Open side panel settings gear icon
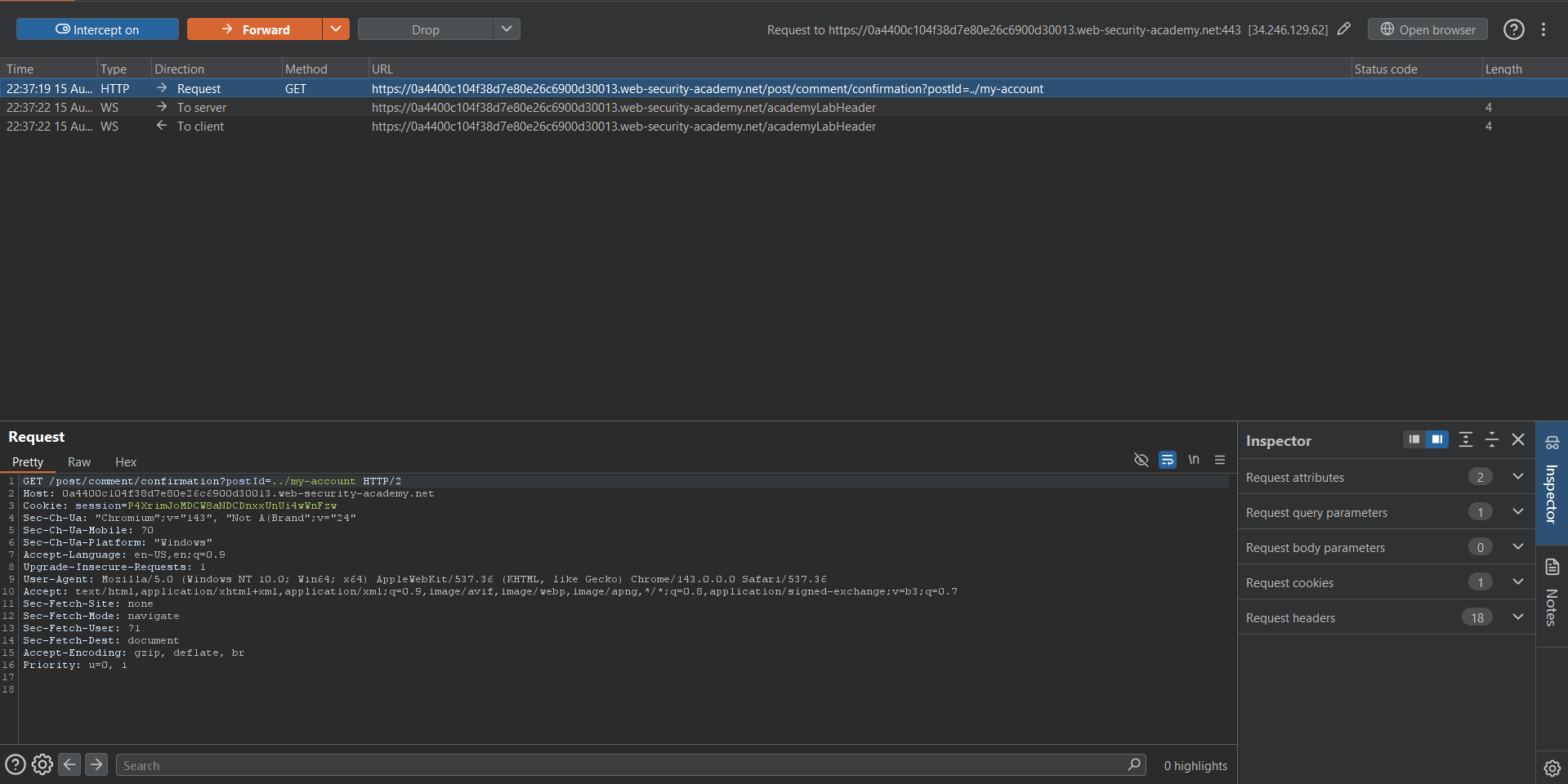1568x784 pixels. coord(1552,768)
